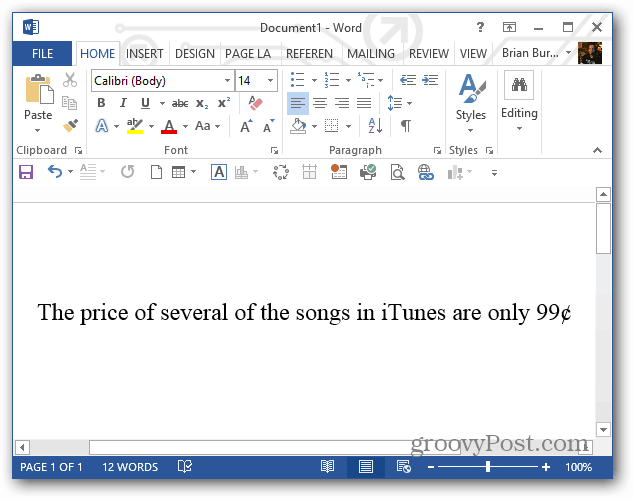Open the font size 14 dropdown
Image resolution: width=633 pixels, height=499 pixels.
tap(270, 80)
